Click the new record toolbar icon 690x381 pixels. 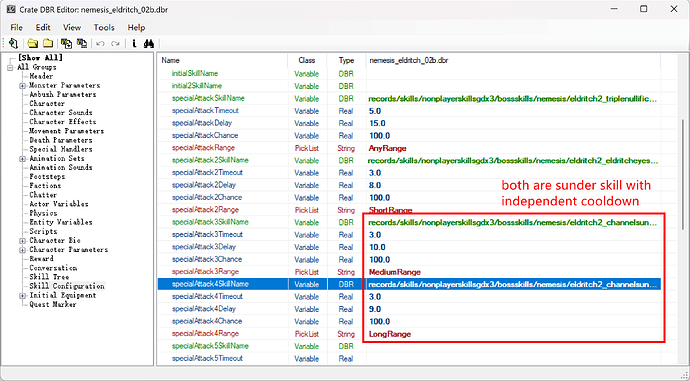pos(13,44)
